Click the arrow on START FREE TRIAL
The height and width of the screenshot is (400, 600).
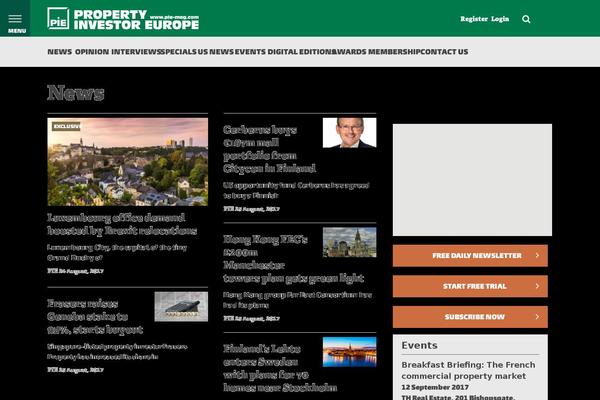coord(537,286)
